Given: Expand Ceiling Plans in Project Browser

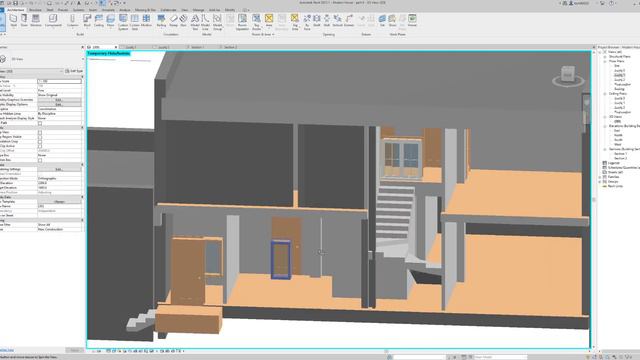Looking at the screenshot, I should pos(605,94).
